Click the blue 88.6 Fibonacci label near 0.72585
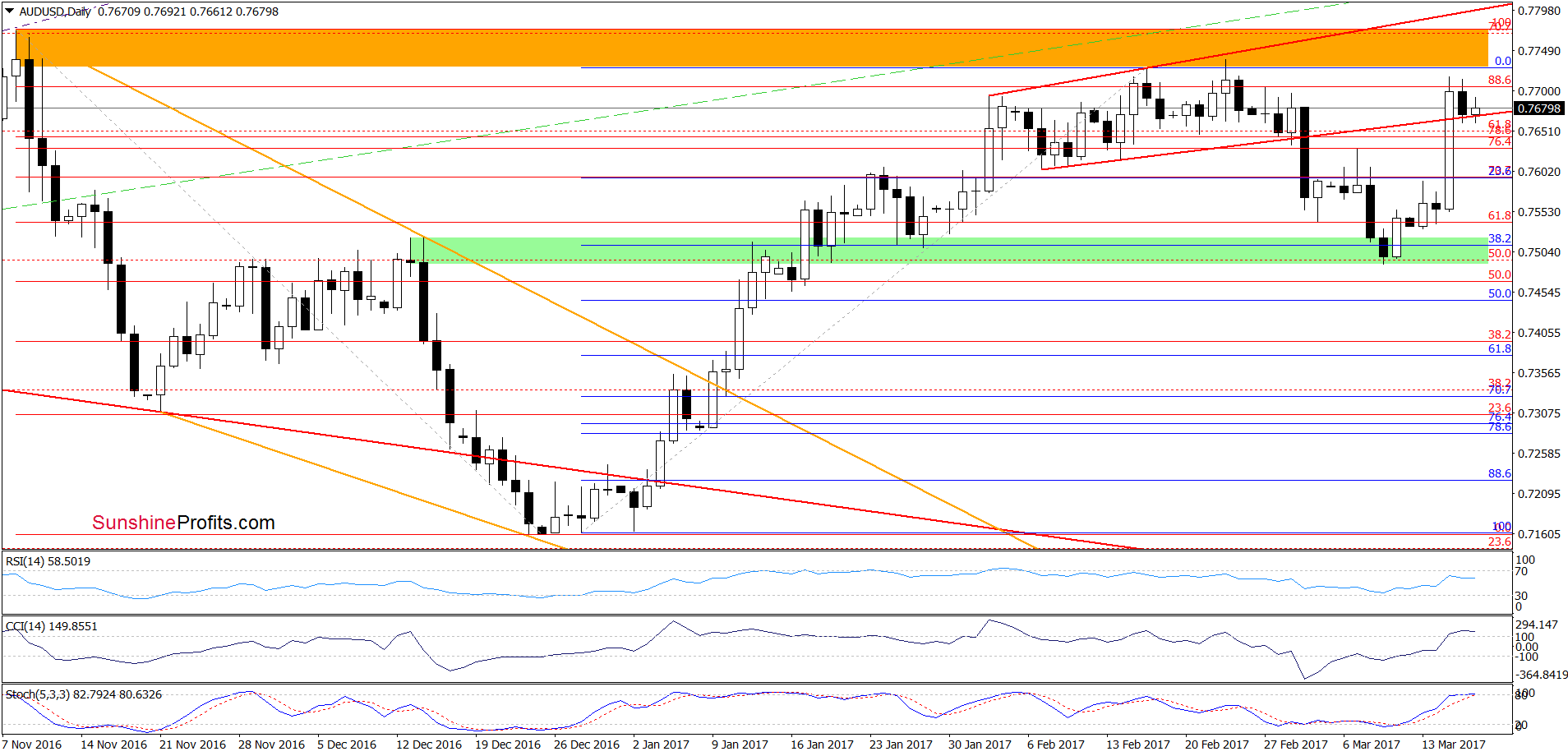Image resolution: width=1568 pixels, height=756 pixels. tap(1500, 473)
